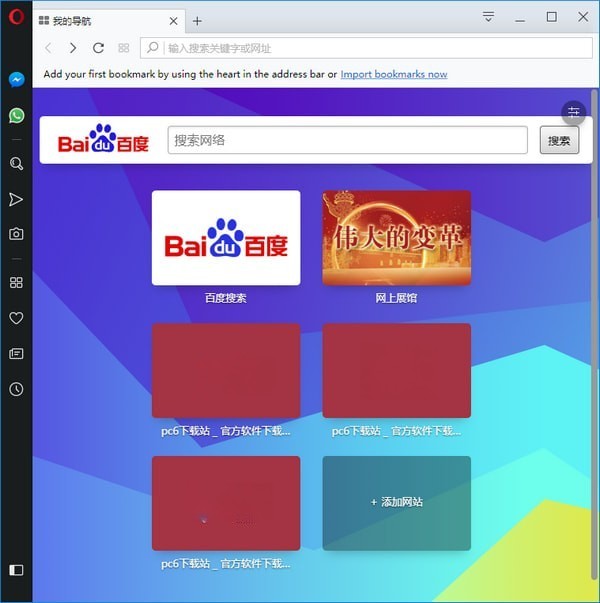Open My Flow paper-plane icon
This screenshot has width=600, height=603.
[x=16, y=199]
